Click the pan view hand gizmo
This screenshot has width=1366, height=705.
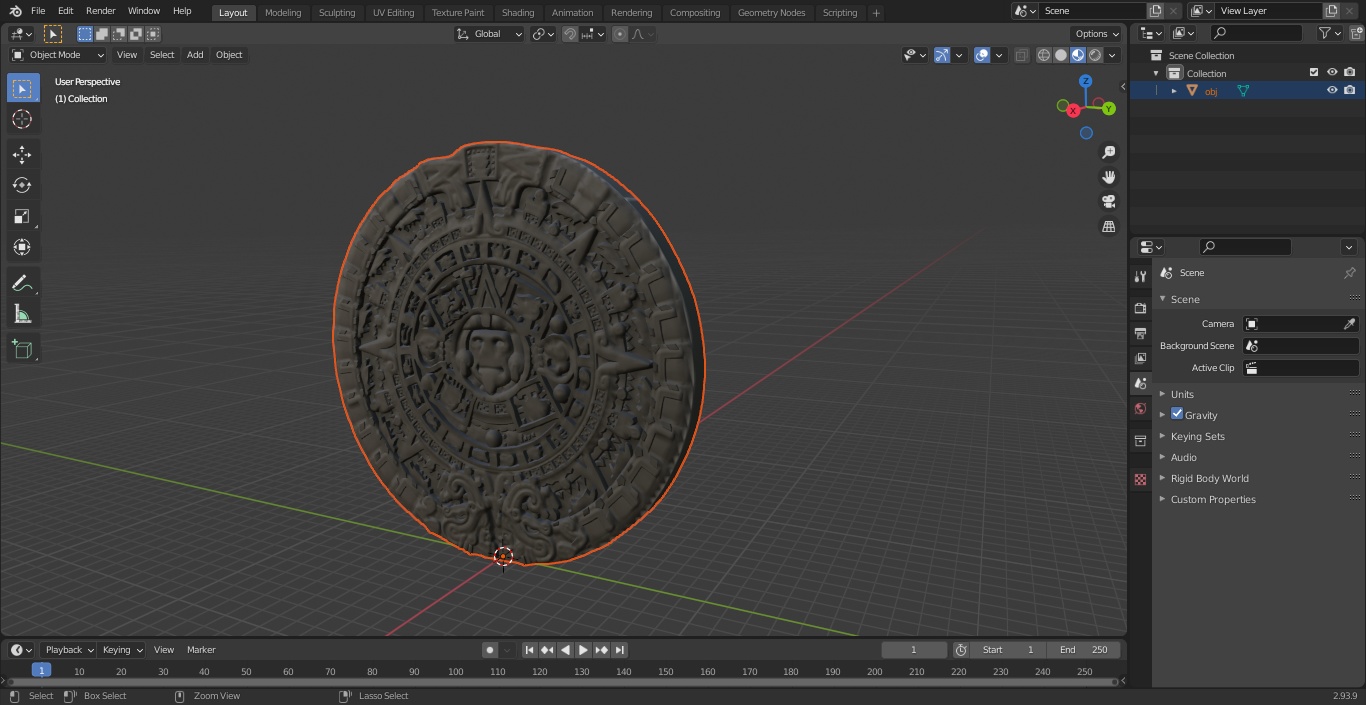1109,177
